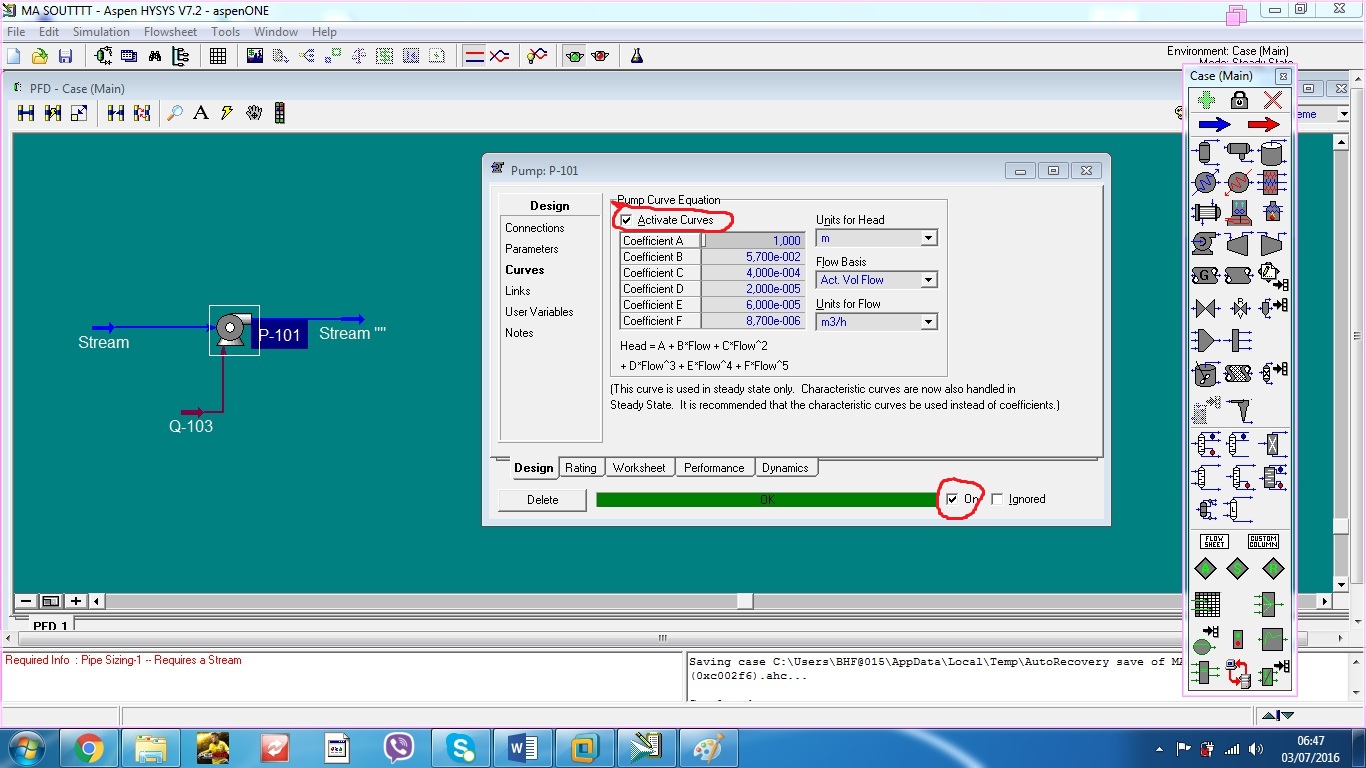Toggle the On checkbox for pump P-101
The height and width of the screenshot is (768, 1366).
point(951,498)
